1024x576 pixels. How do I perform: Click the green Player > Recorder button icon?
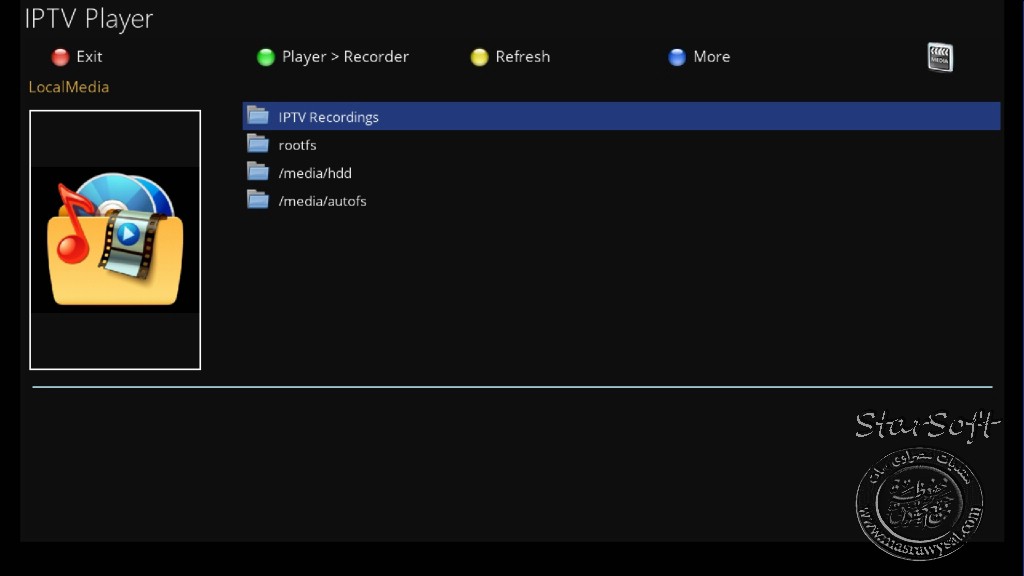[x=266, y=57]
